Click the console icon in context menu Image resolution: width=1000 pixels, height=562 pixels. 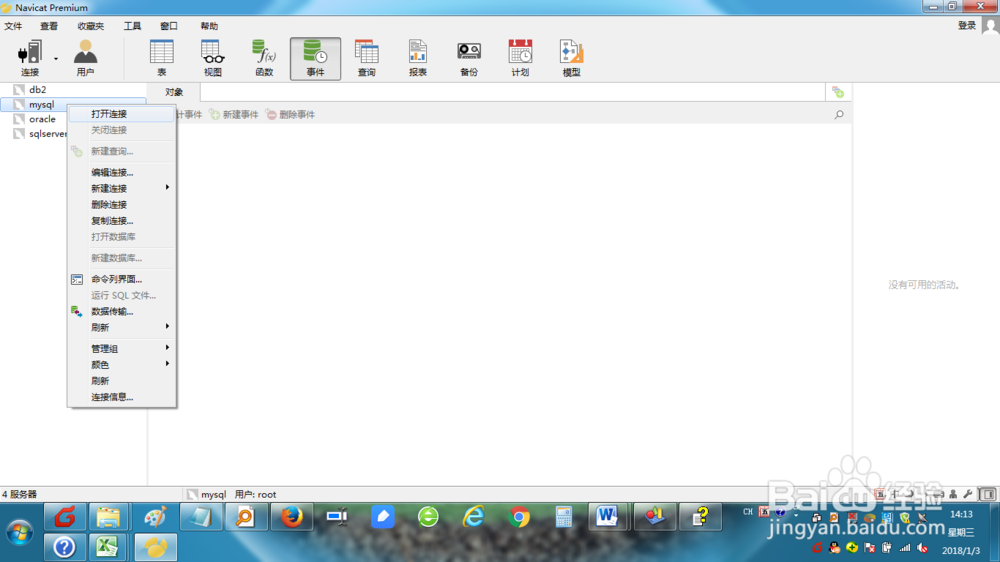(x=77, y=279)
